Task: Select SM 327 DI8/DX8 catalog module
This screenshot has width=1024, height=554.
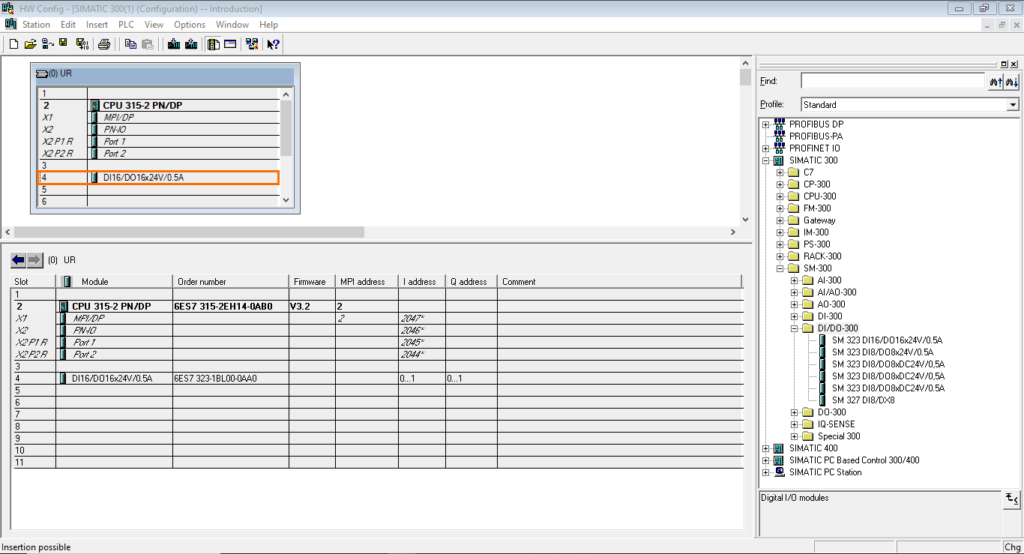Action: [x=863, y=400]
